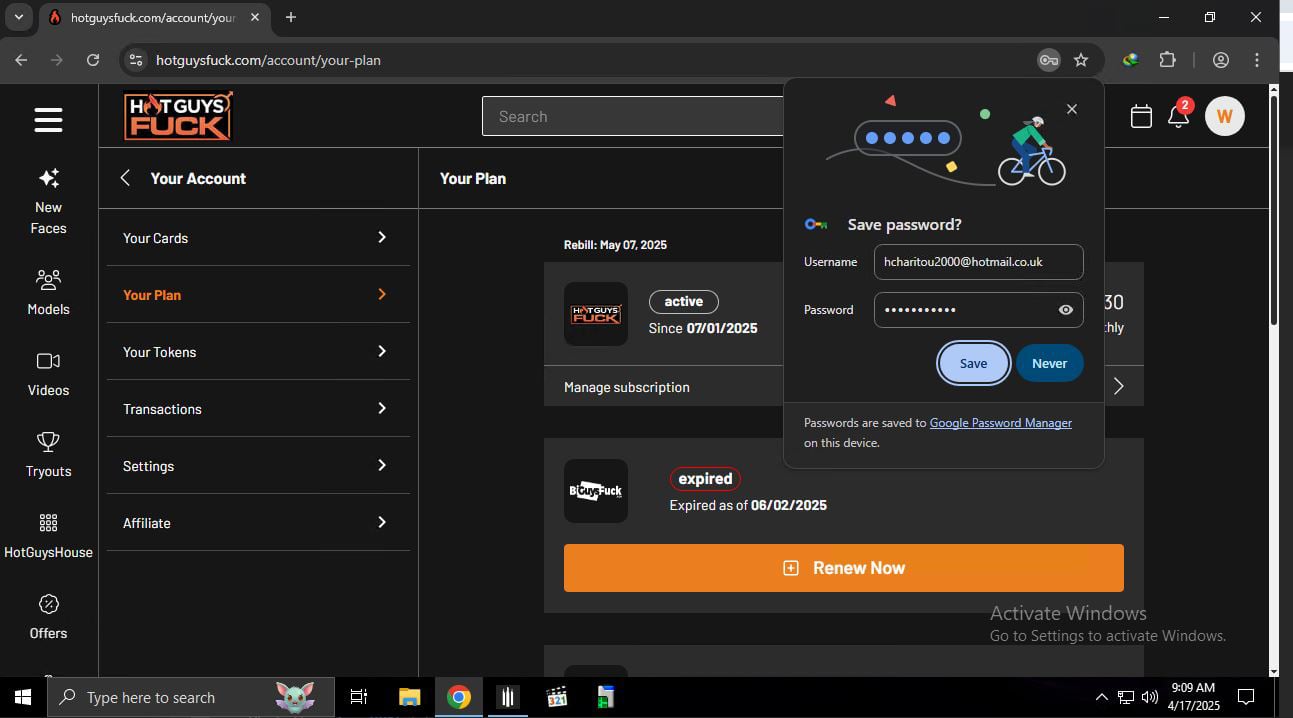The width and height of the screenshot is (1293, 718).
Task: Select Your Plan in account menu
Action: point(258,295)
